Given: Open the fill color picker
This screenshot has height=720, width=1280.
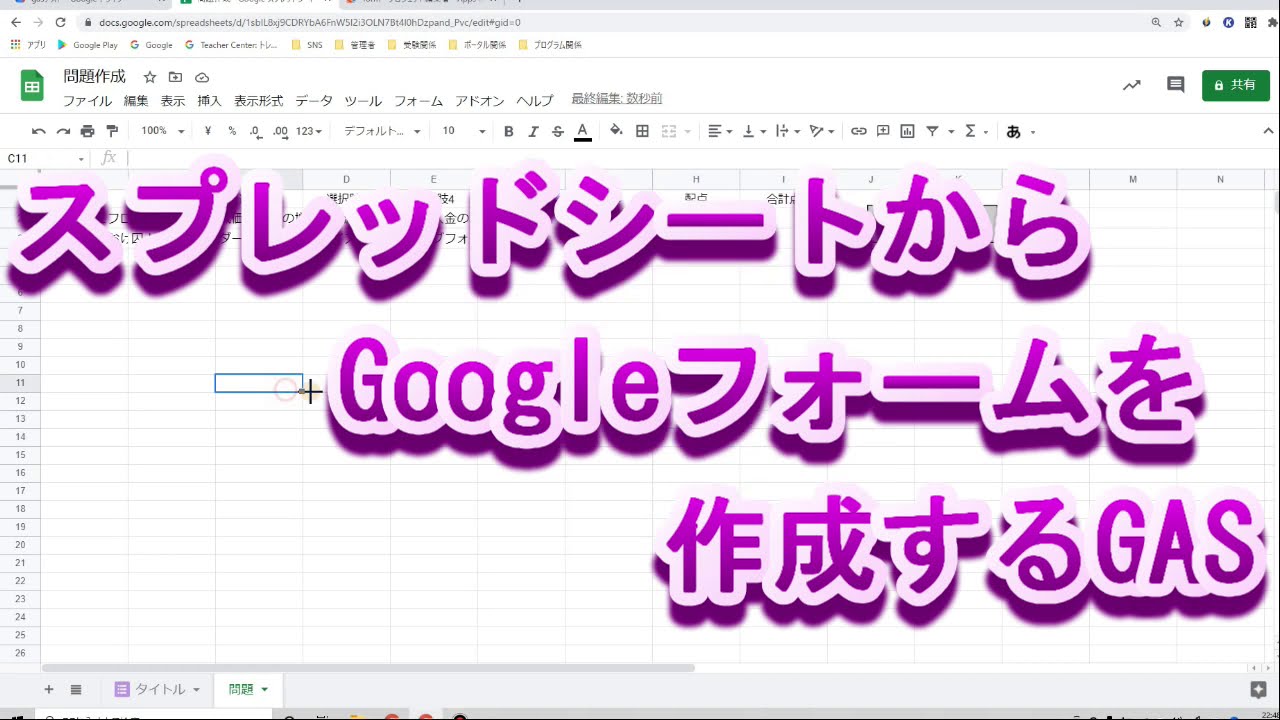Looking at the screenshot, I should (616, 131).
